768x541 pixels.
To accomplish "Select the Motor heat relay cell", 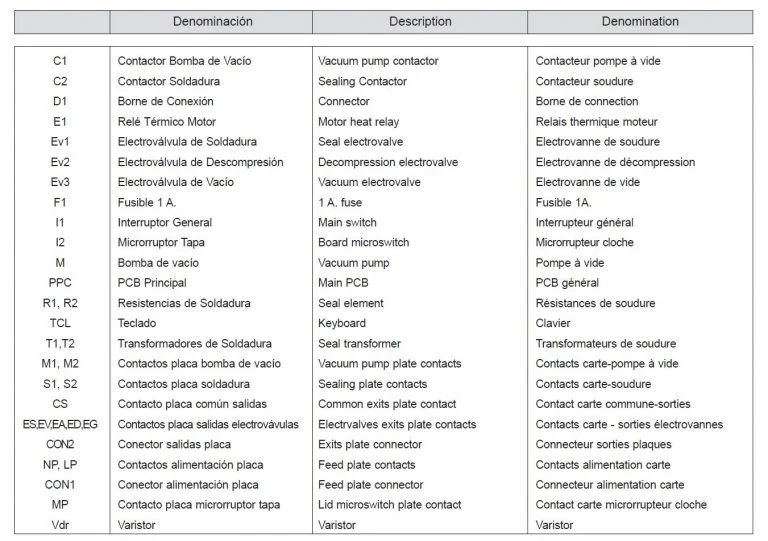I will click(x=358, y=122).
